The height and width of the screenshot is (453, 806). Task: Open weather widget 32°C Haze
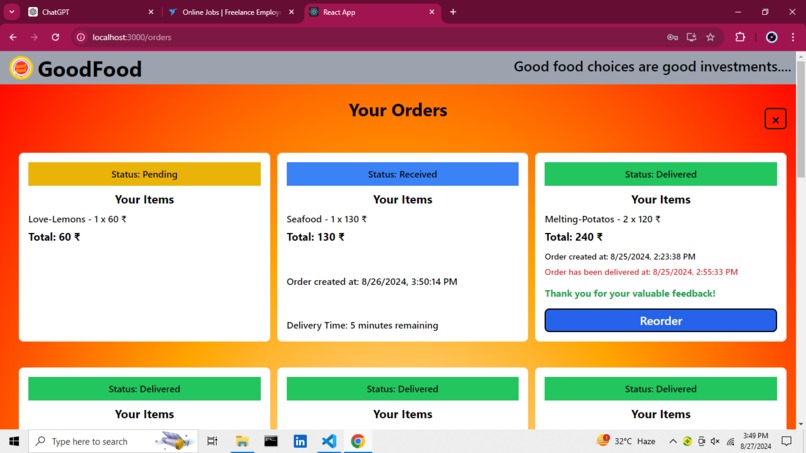click(x=626, y=441)
